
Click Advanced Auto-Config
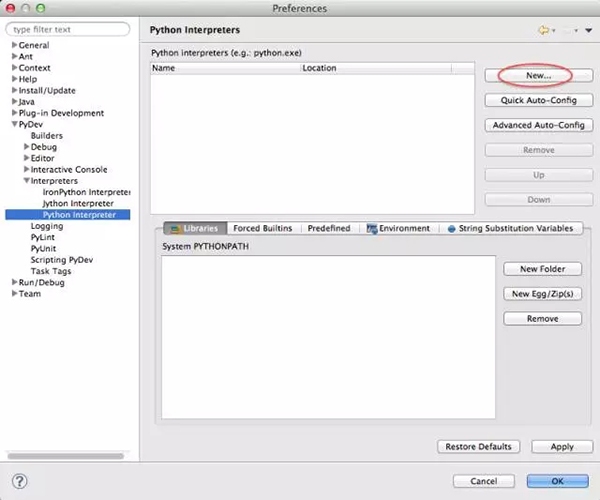coord(538,125)
